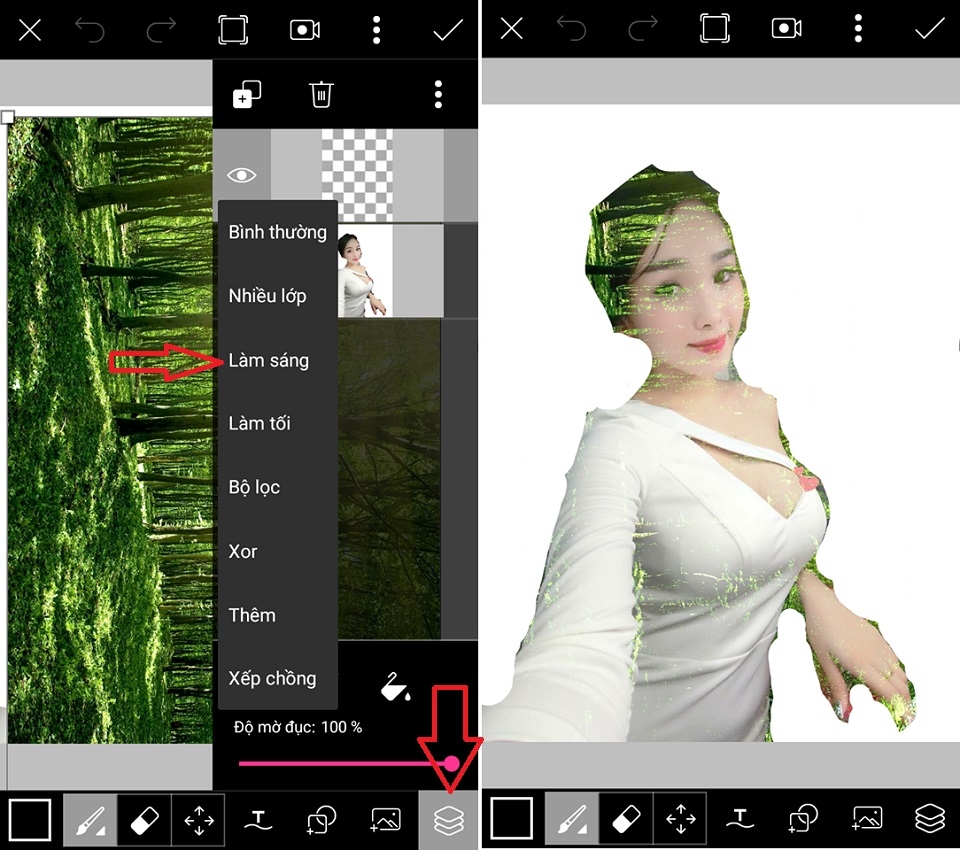Open layers panel in left editor

[x=448, y=820]
